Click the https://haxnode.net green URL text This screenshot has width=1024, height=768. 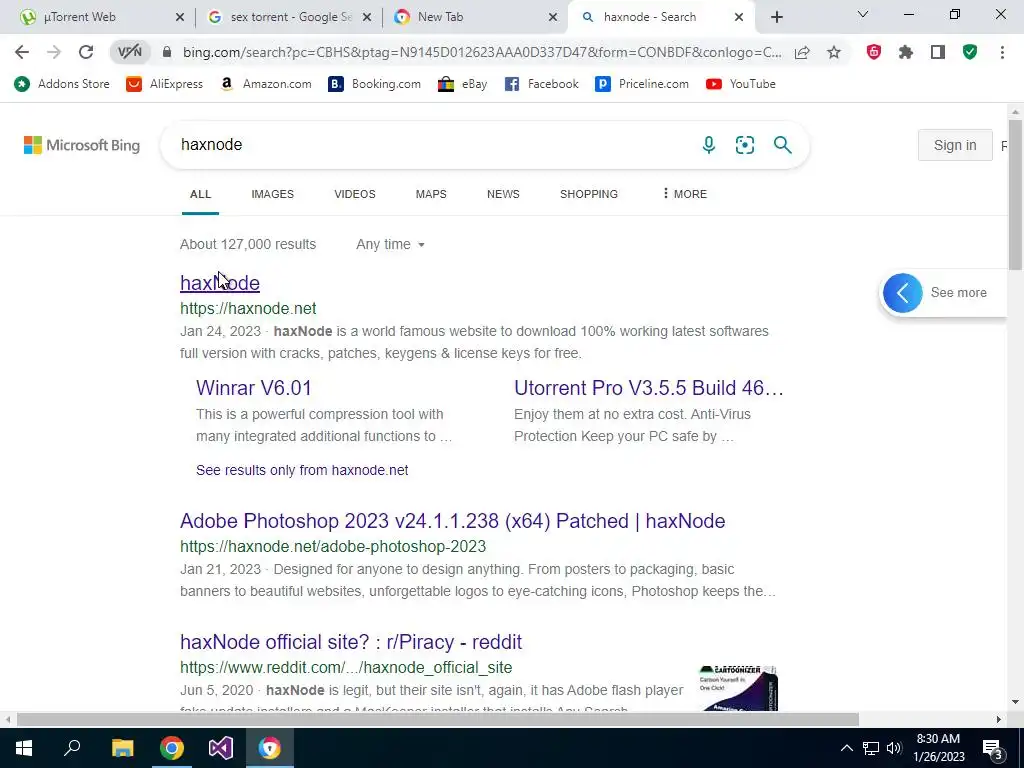pyautogui.click(x=248, y=308)
